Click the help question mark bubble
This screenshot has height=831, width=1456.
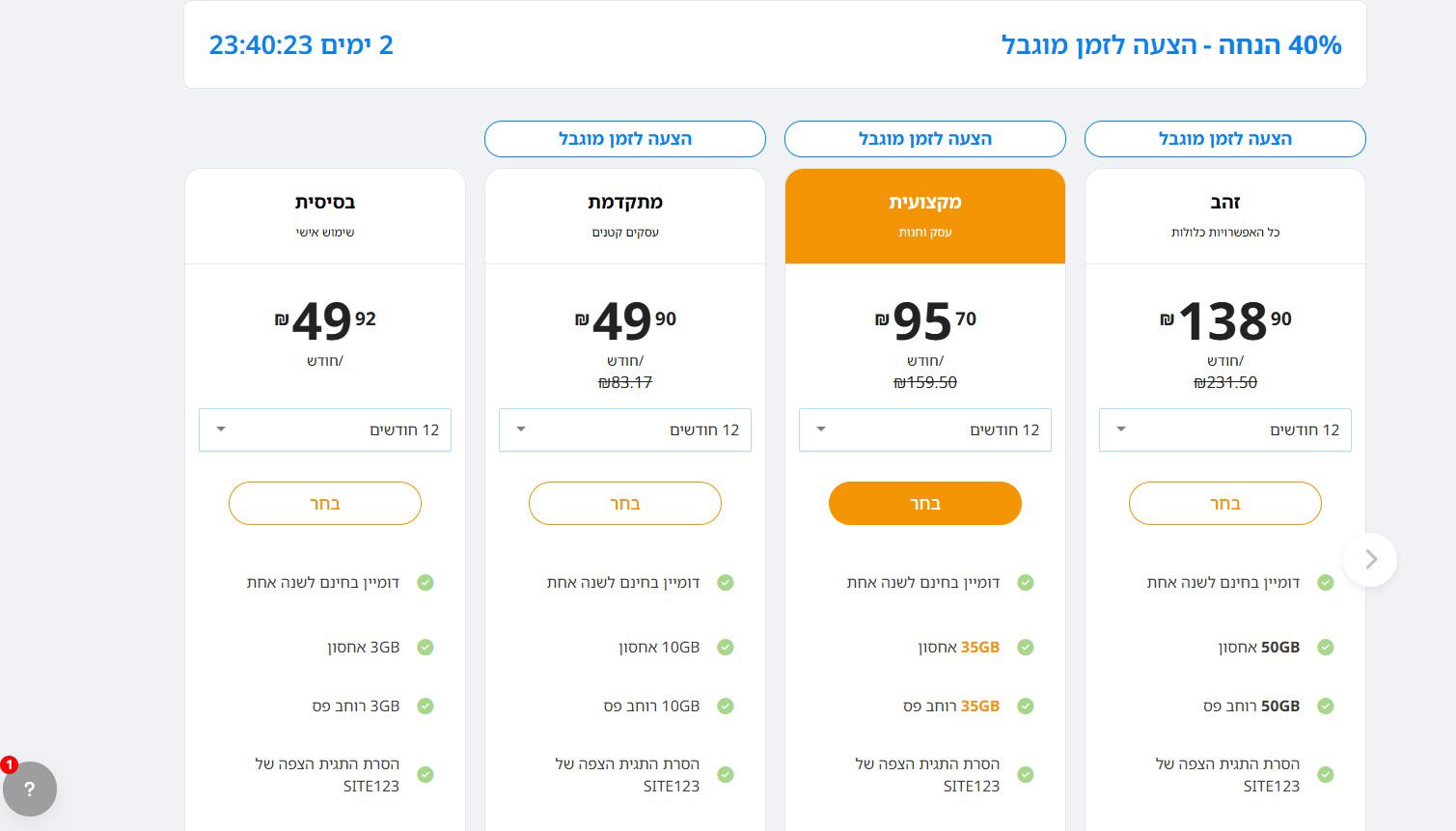point(30,789)
